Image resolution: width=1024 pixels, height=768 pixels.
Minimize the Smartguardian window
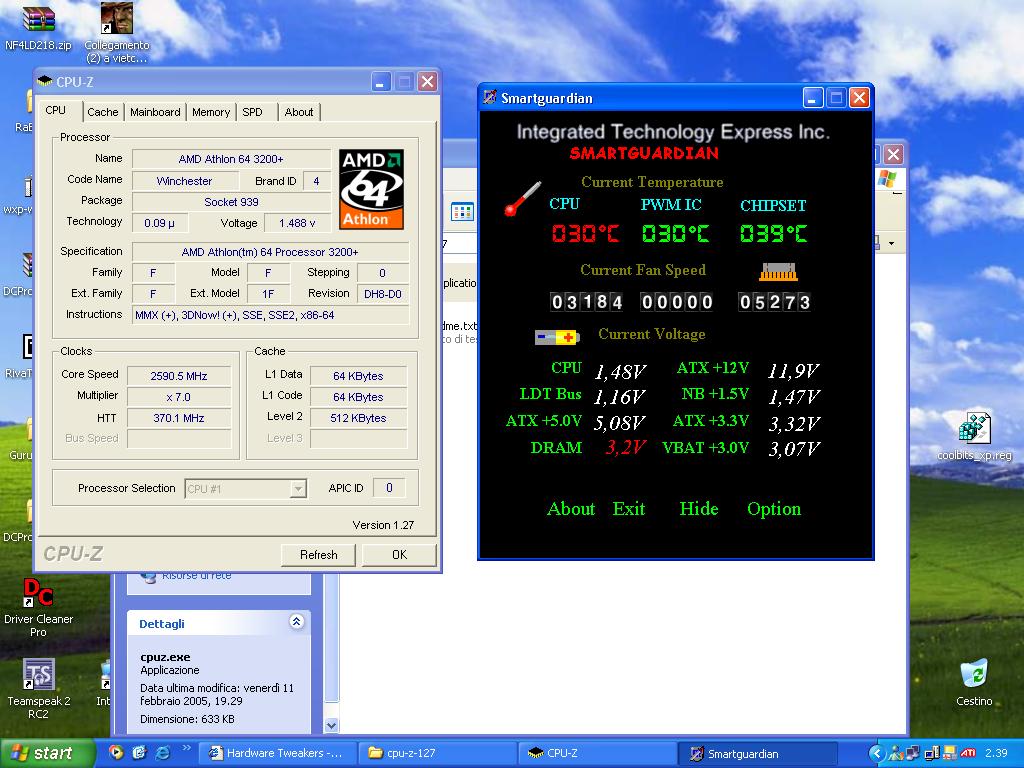812,98
